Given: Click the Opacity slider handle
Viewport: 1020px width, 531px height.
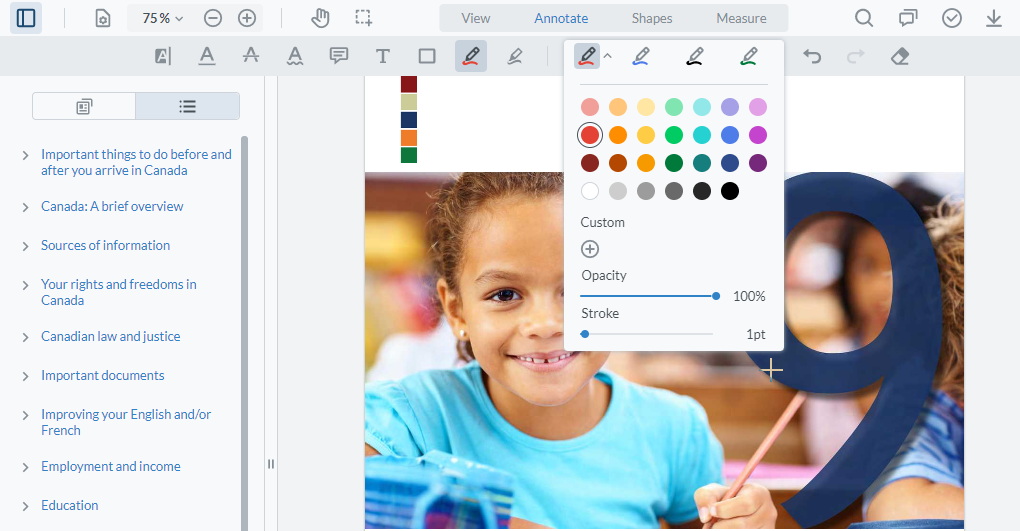Looking at the screenshot, I should 716,296.
